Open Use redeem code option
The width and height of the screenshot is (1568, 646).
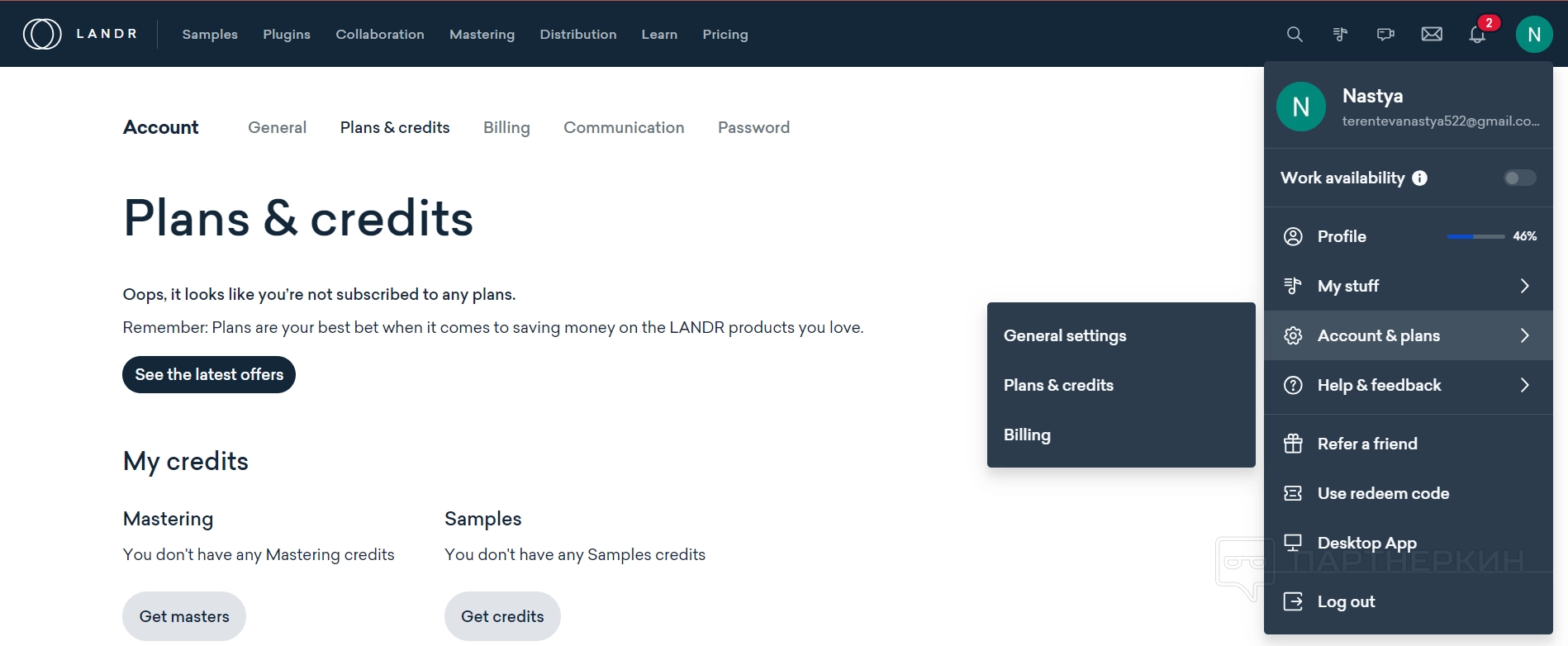(1383, 493)
